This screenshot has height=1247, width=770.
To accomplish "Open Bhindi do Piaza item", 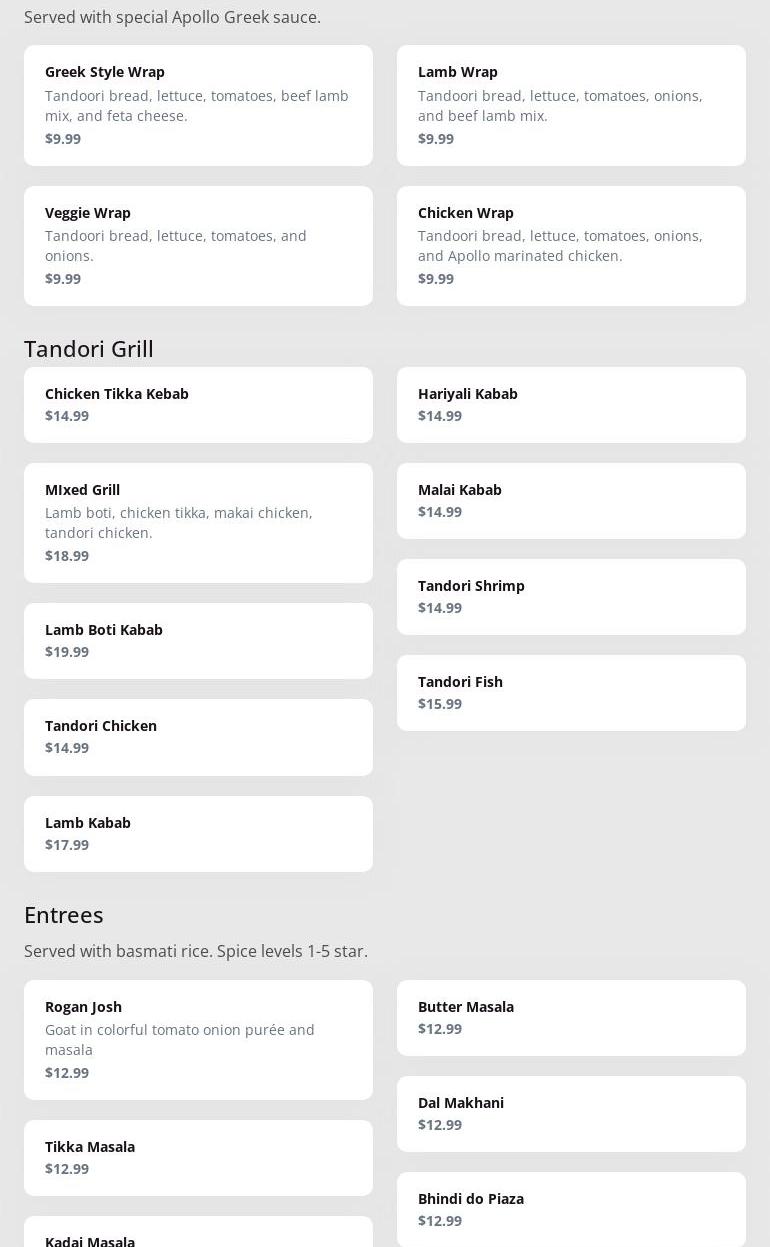I will coord(571,1208).
